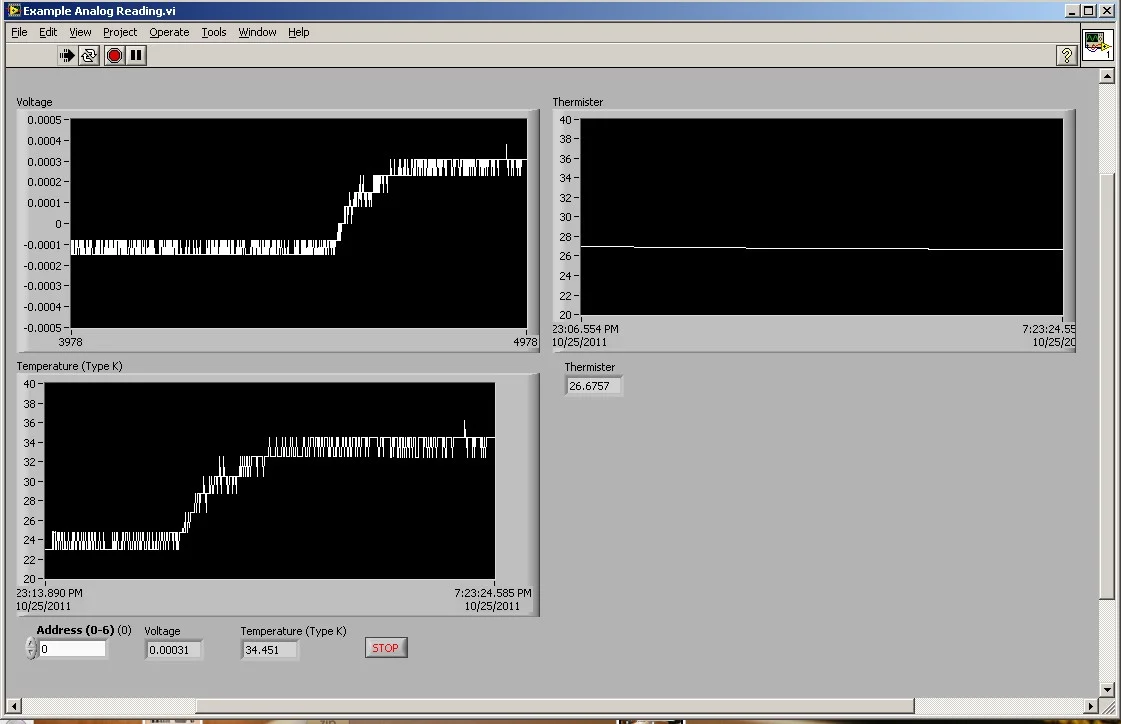Click the Voltage chart x-axis start value 3978
Image resolution: width=1121 pixels, height=724 pixels.
[70, 342]
